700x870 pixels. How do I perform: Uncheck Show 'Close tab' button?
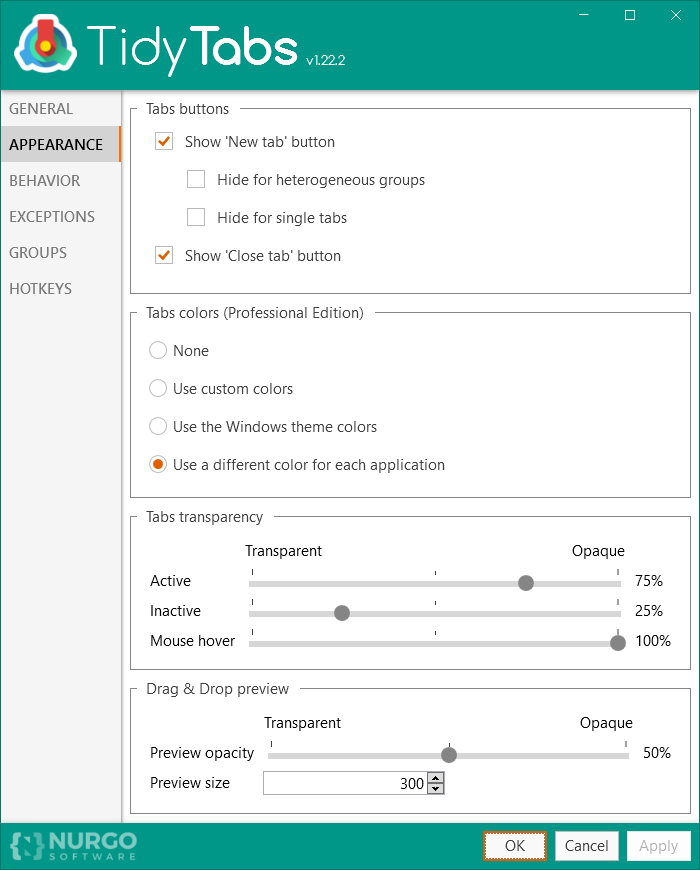pyautogui.click(x=164, y=255)
